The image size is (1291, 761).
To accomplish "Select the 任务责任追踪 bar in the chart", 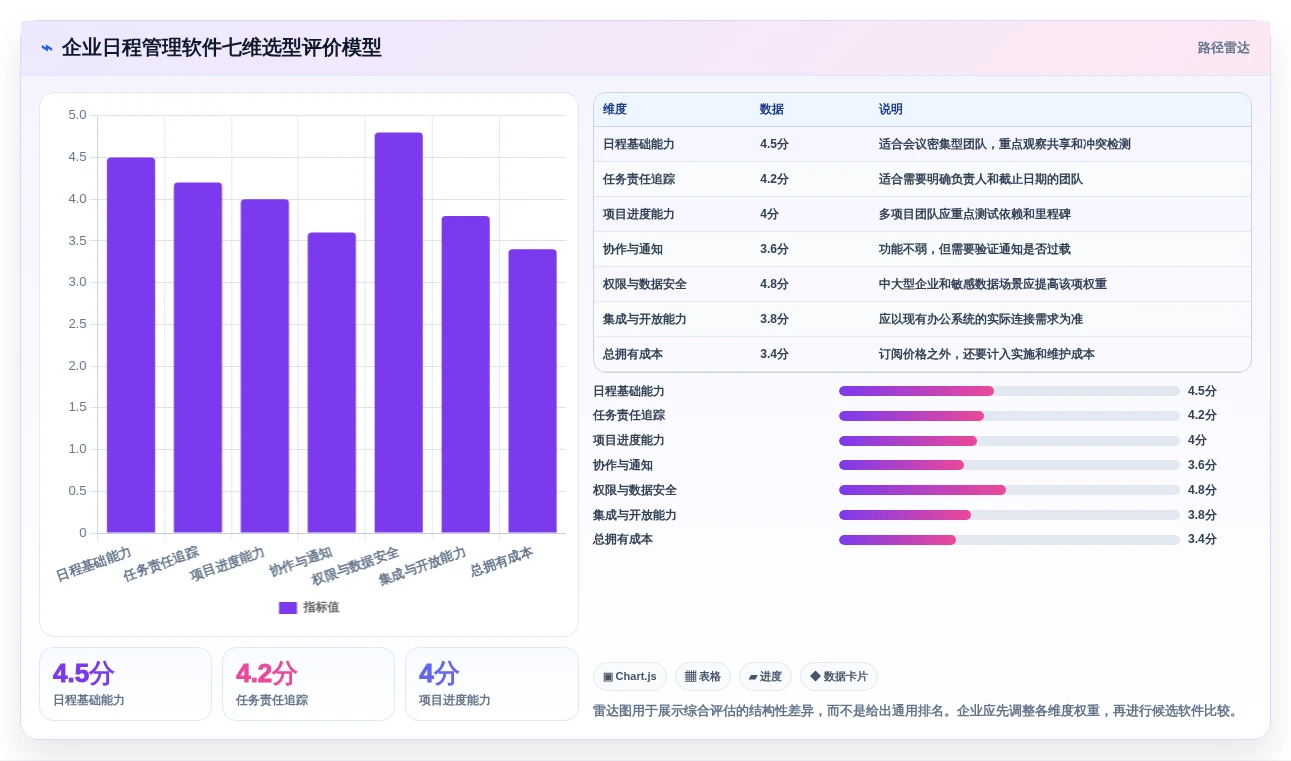I will 198,358.
